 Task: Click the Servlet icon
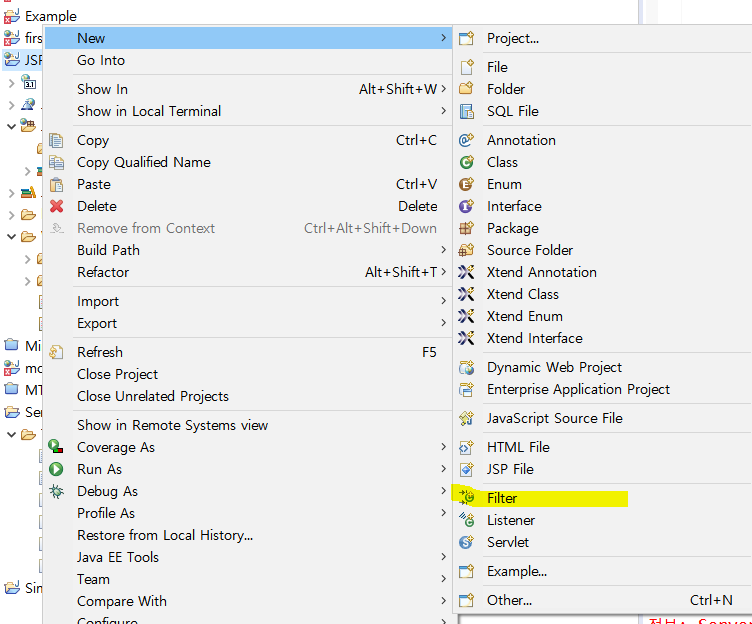[x=466, y=542]
